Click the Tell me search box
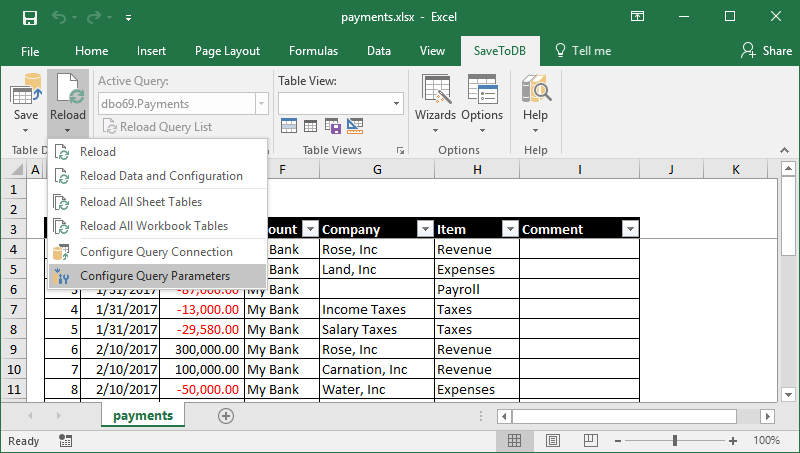 click(583, 51)
